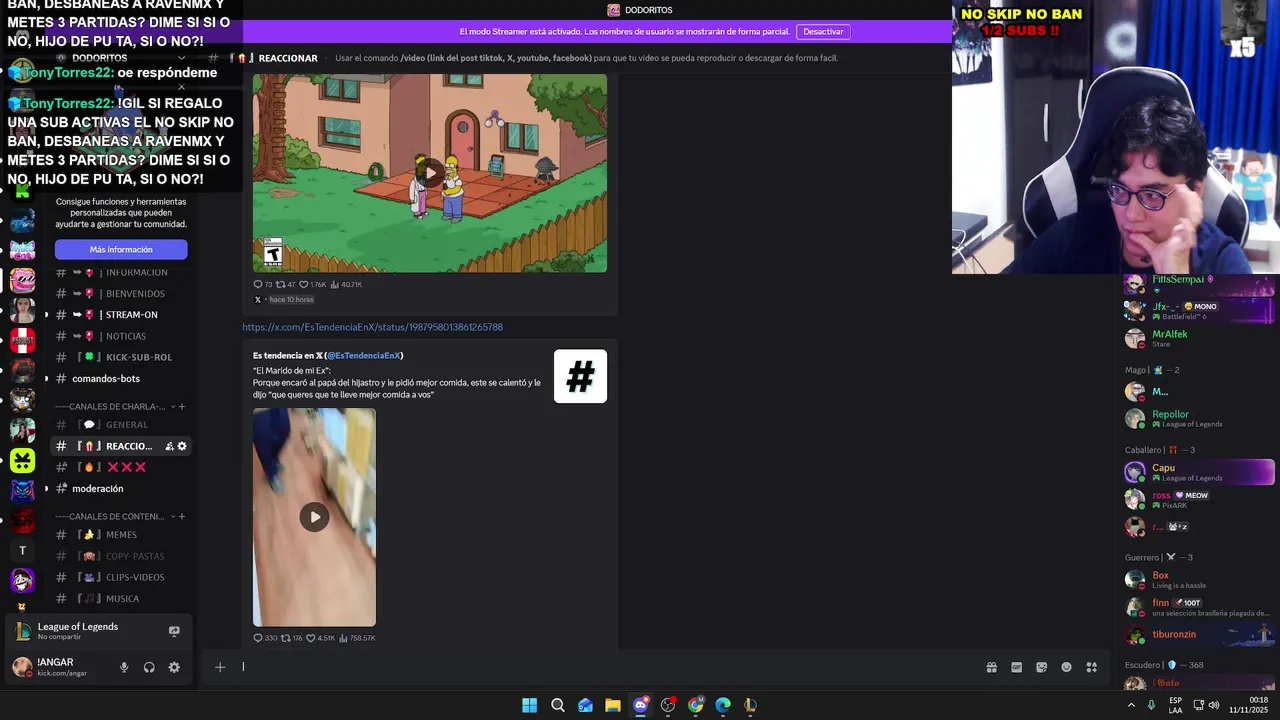The width and height of the screenshot is (1280, 720).
Task: Click member finn in the member list
Action: point(1199,607)
